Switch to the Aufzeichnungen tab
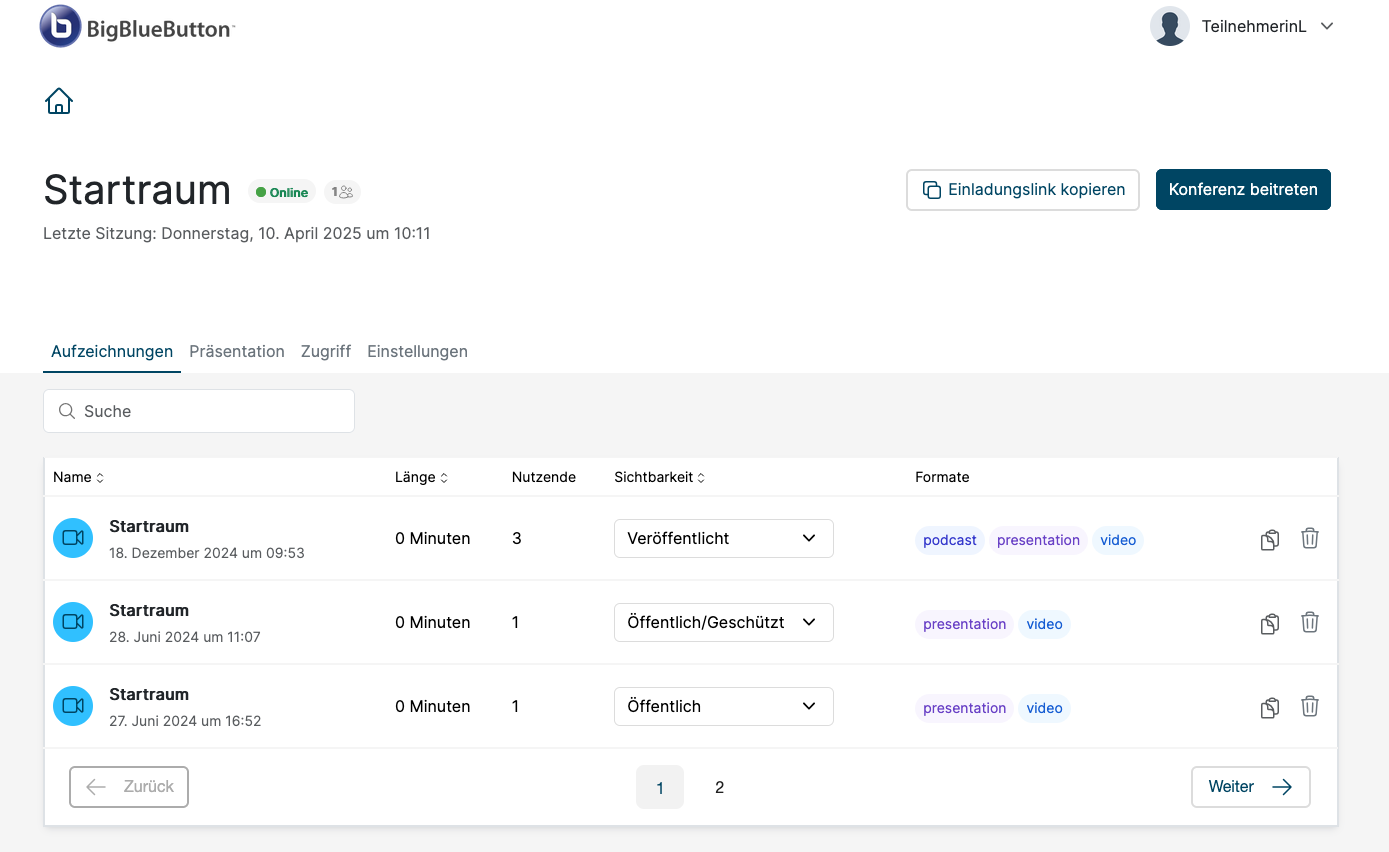 tap(112, 352)
